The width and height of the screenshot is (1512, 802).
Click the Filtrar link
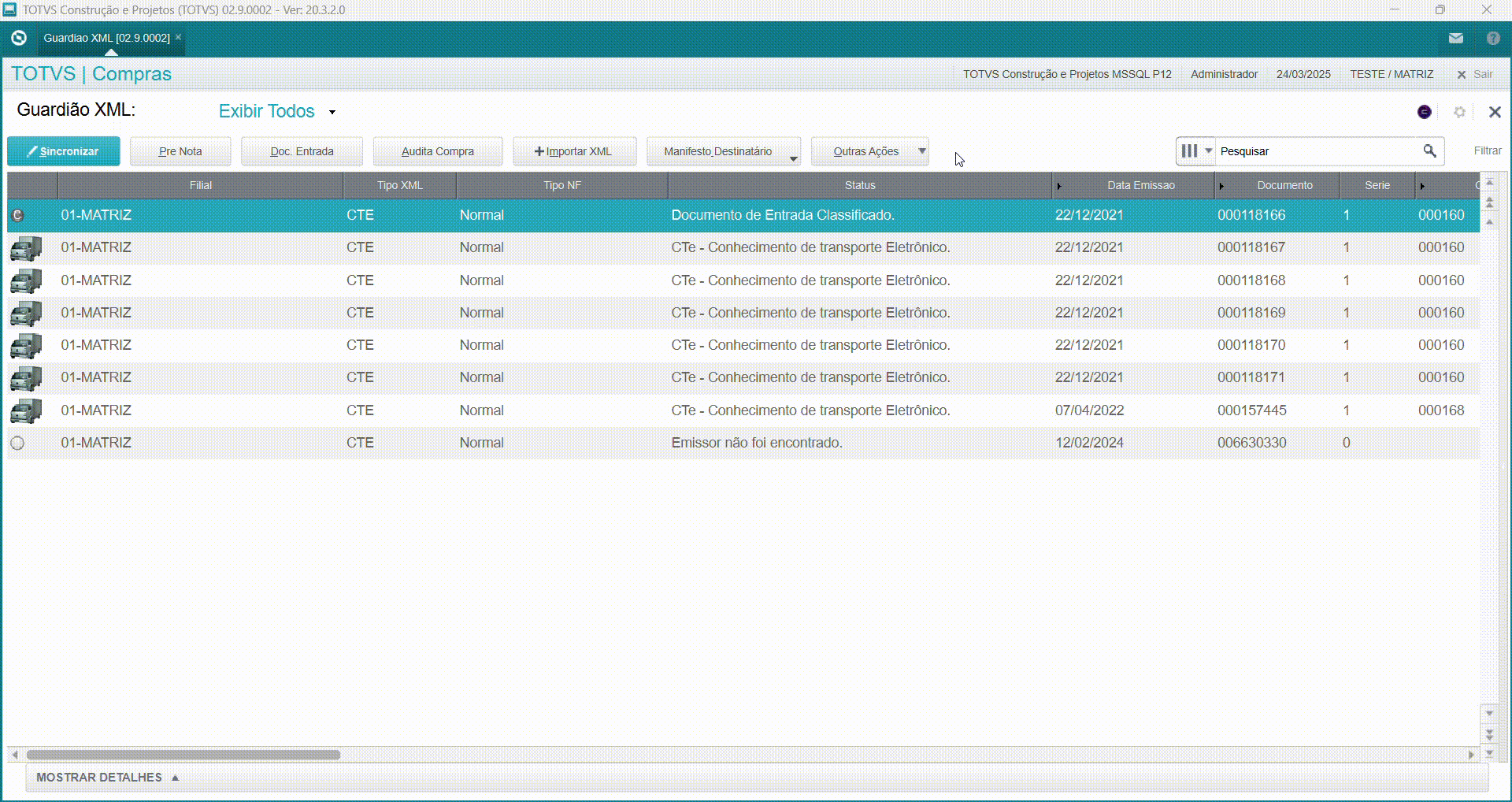tap(1487, 150)
